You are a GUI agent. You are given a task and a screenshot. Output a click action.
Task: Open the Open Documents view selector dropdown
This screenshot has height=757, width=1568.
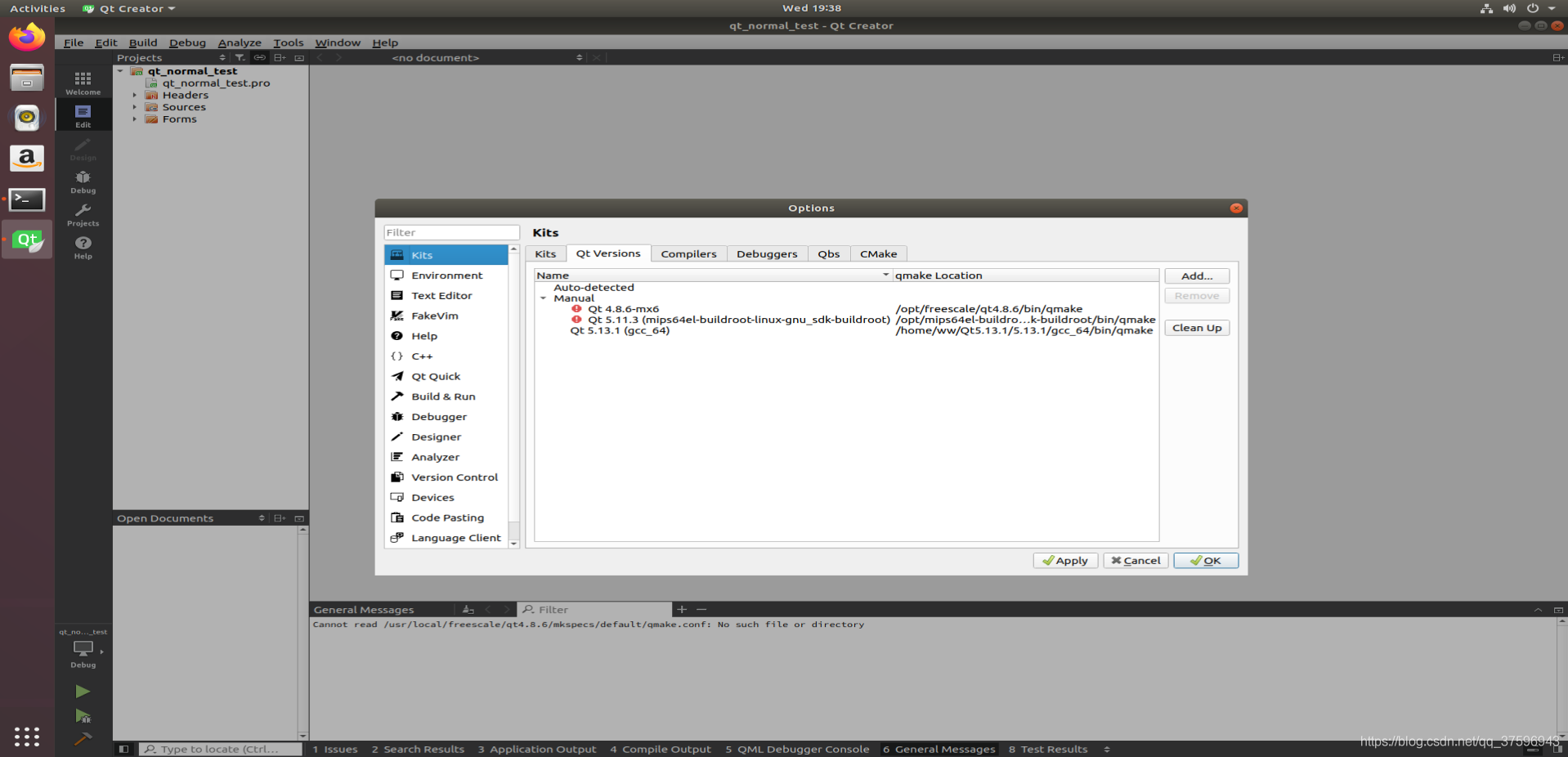pos(190,518)
